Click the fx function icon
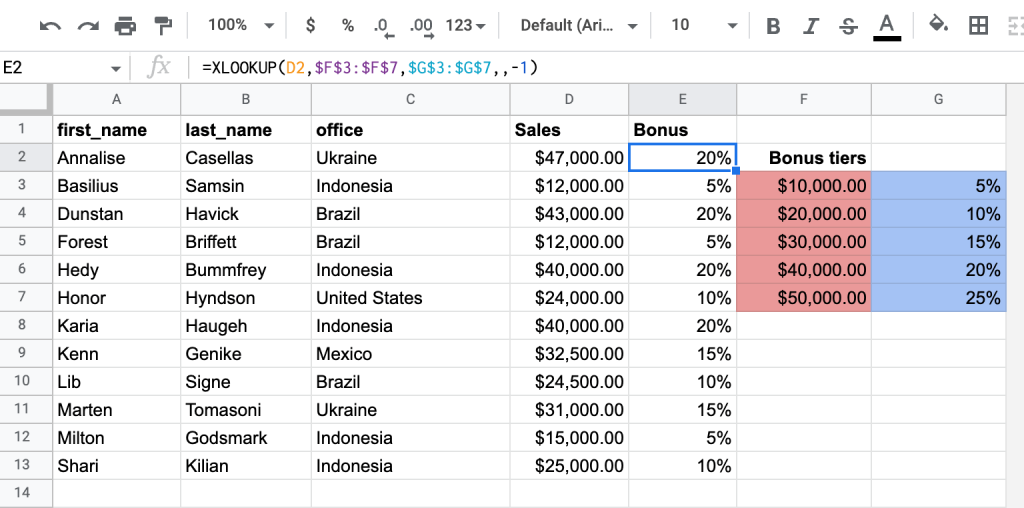This screenshot has height=508, width=1024. click(x=159, y=67)
